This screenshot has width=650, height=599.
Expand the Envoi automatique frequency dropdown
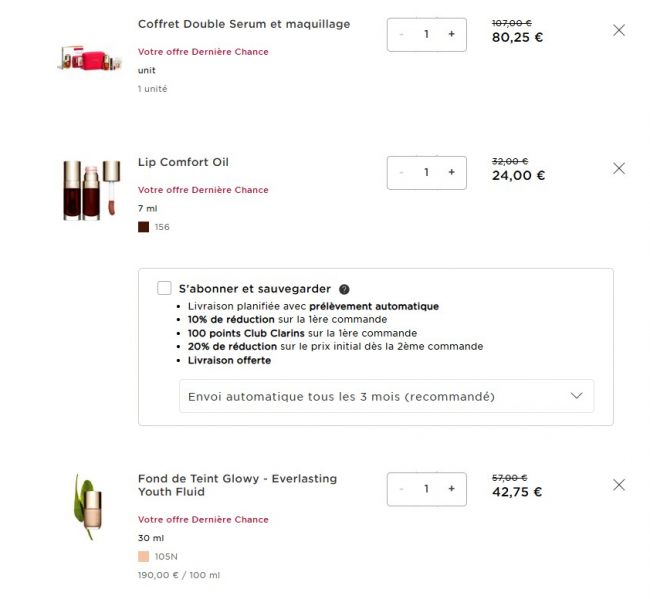(386, 396)
